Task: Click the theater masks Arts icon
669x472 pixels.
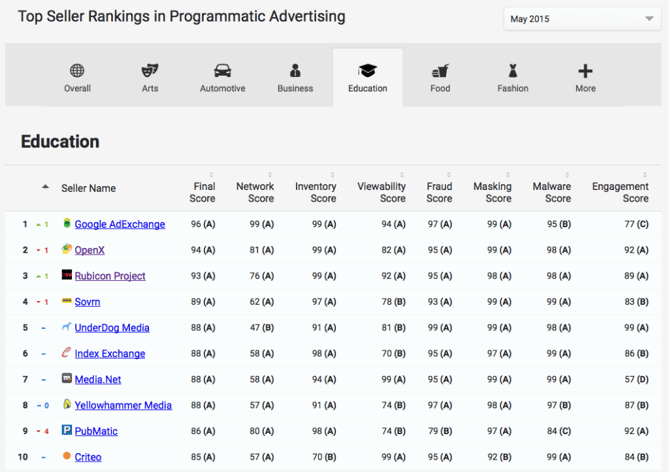Action: (150, 70)
